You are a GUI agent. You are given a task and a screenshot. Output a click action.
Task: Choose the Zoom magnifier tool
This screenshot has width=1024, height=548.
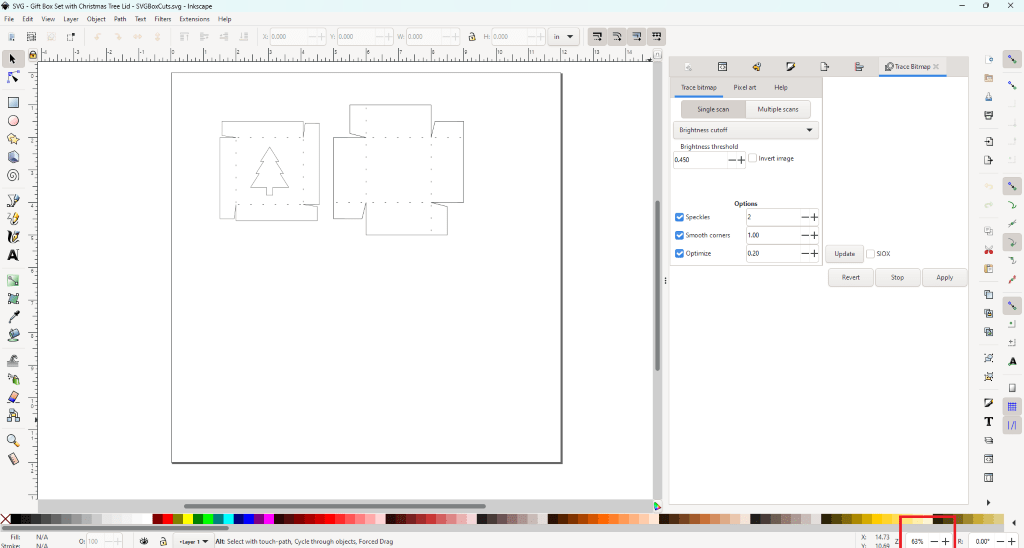point(13,440)
